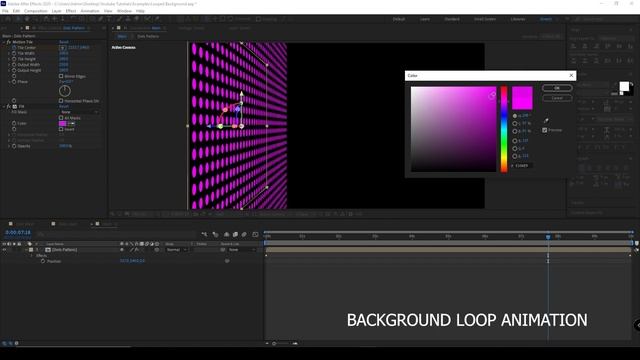Click the Position value in timeline
Screen dimensions: 640x360
pos(132,261)
